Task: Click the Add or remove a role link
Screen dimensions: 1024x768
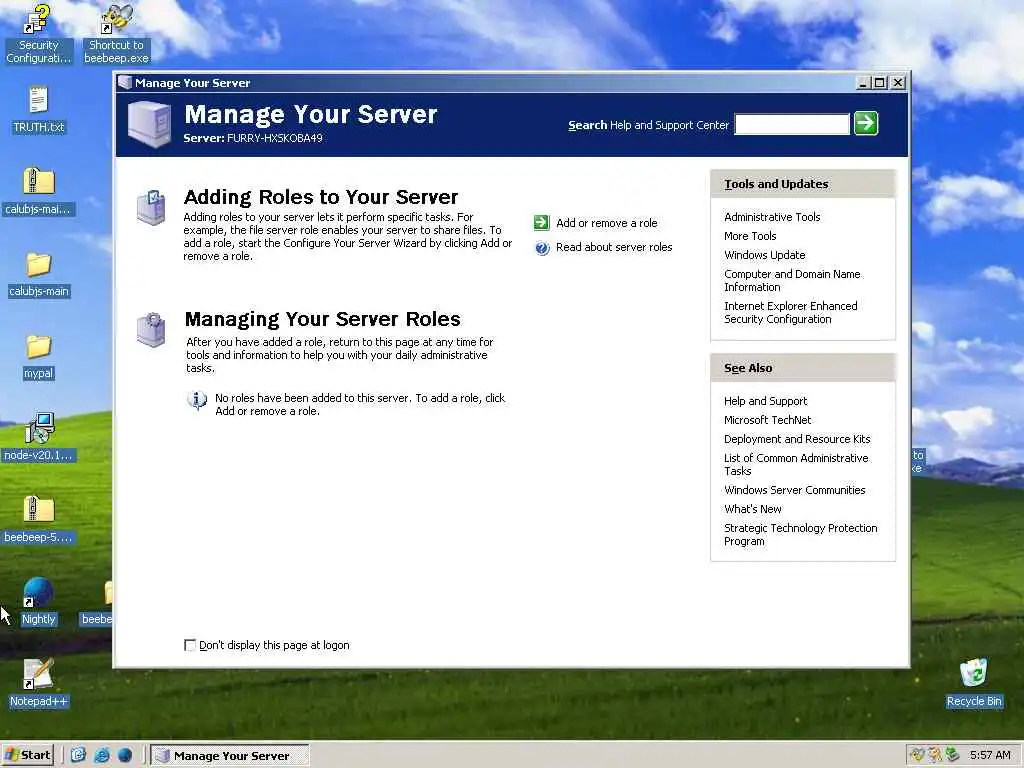Action: [607, 223]
